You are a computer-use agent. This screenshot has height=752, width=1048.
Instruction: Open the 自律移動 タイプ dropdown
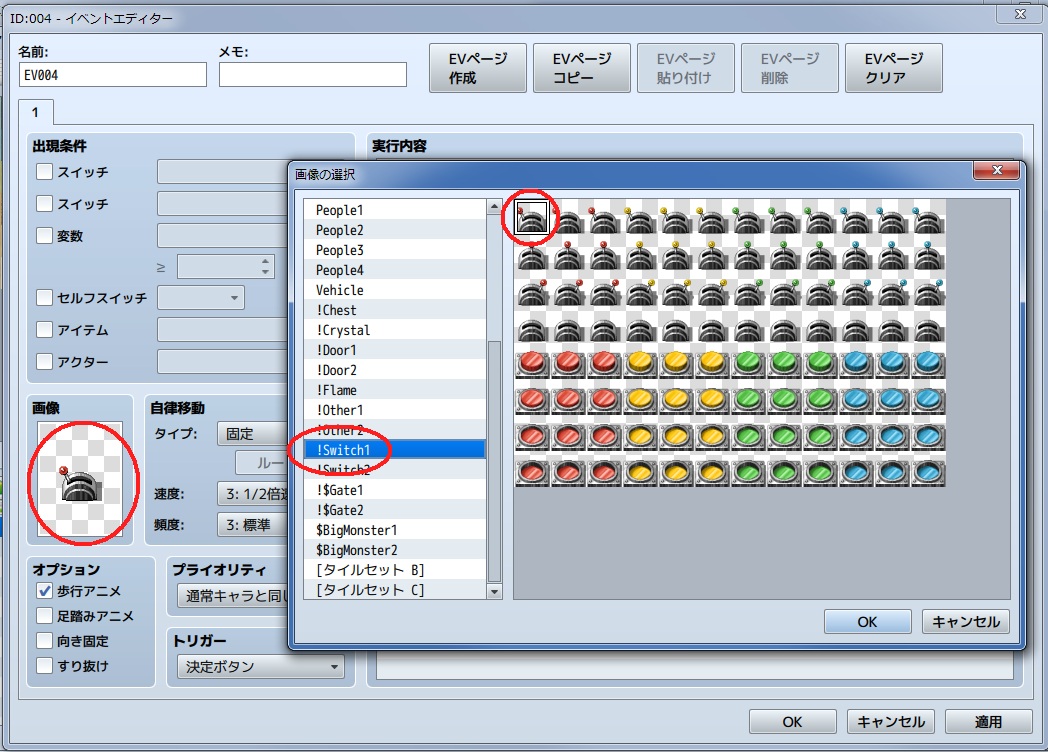(x=253, y=434)
